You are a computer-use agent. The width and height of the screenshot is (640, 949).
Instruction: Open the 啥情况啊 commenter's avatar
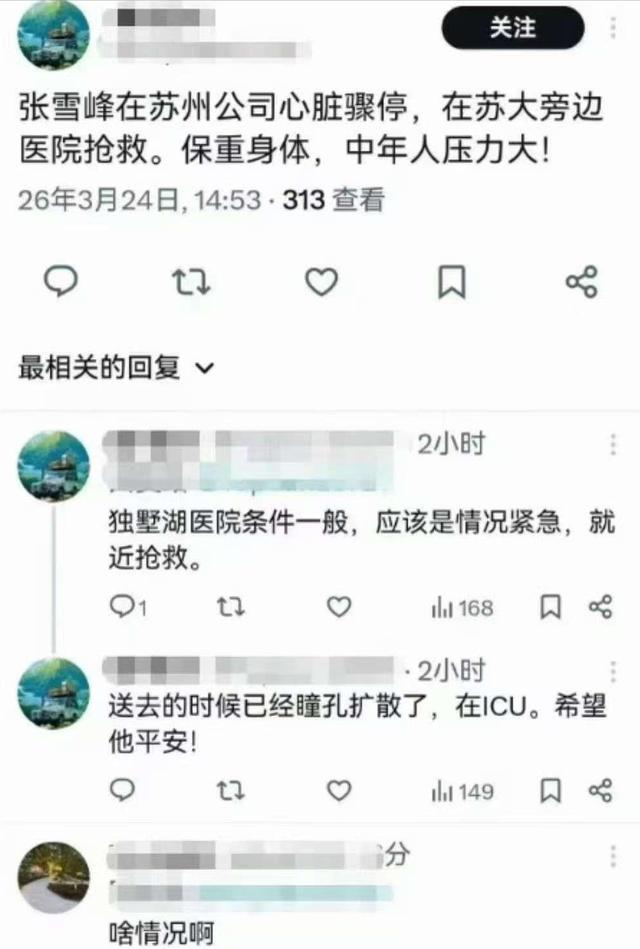tap(54, 876)
